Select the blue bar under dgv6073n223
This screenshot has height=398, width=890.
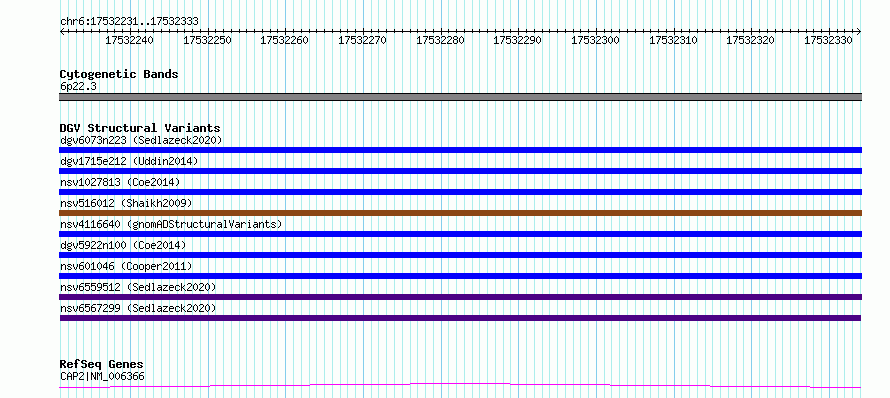[x=460, y=150]
